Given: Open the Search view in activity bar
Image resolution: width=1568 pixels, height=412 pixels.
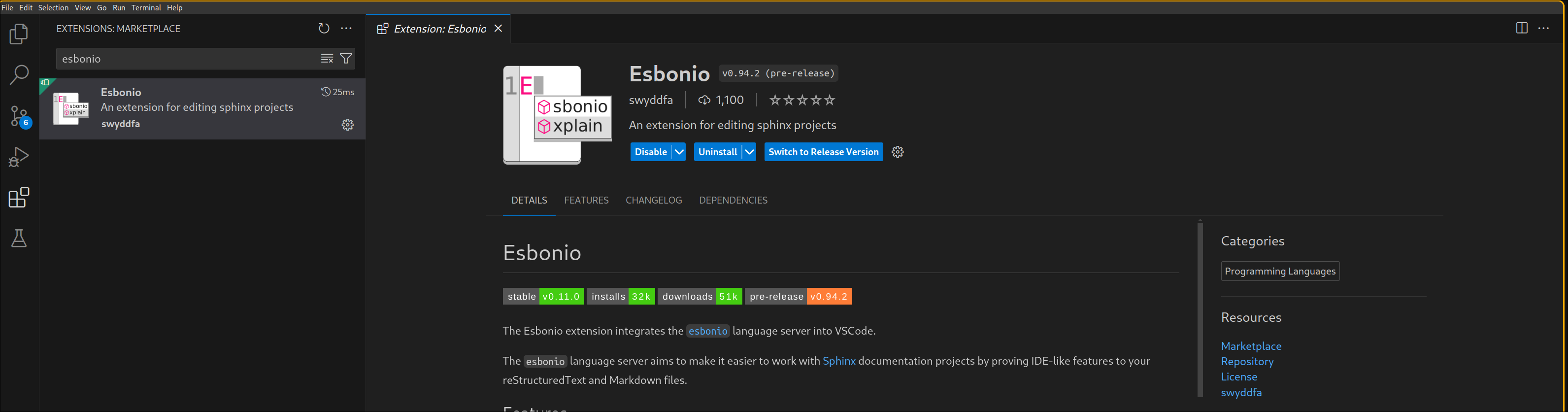Looking at the screenshot, I should (19, 75).
